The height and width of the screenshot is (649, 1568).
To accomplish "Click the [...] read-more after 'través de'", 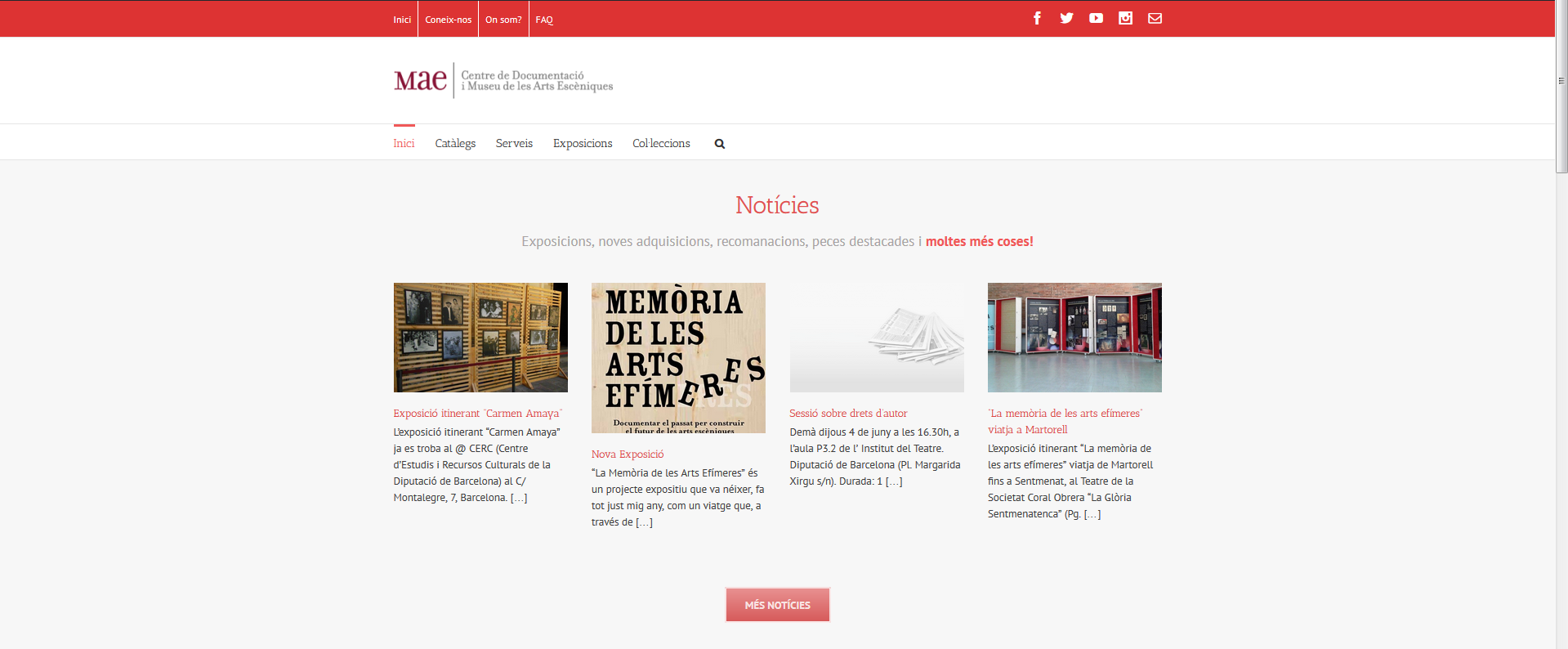I will click(645, 522).
